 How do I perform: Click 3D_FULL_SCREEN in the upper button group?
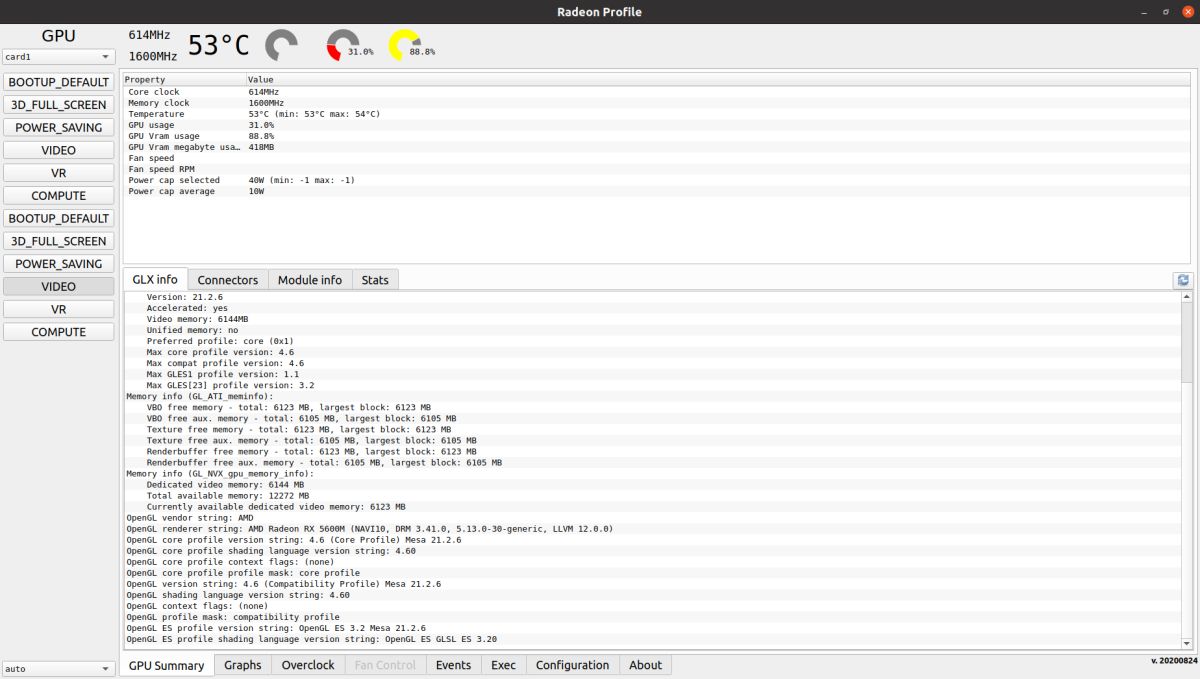pyautogui.click(x=58, y=104)
